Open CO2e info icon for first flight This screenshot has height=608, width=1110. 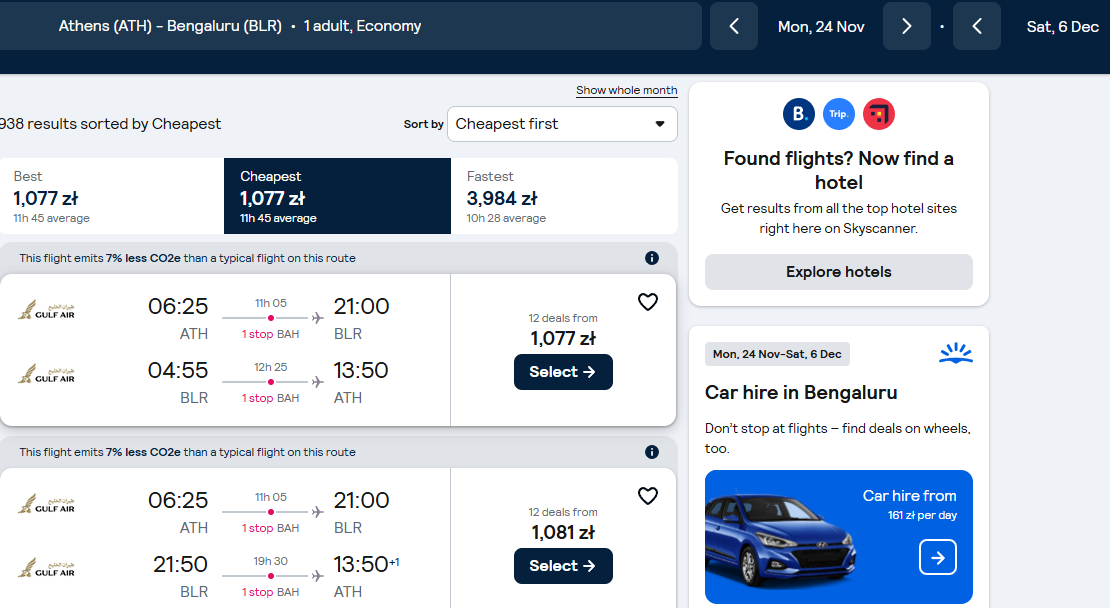652,258
